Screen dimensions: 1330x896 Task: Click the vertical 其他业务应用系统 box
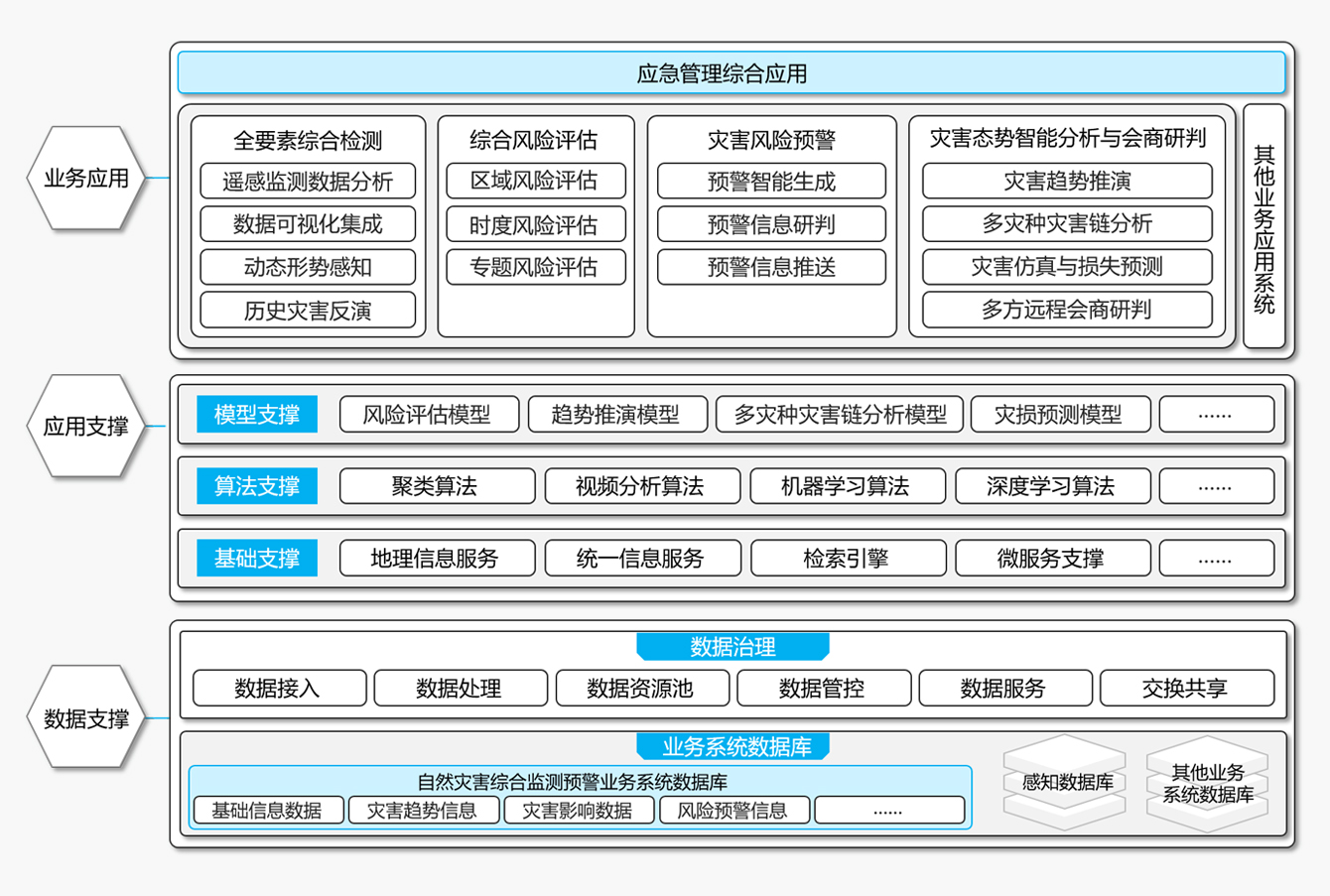point(1263,226)
